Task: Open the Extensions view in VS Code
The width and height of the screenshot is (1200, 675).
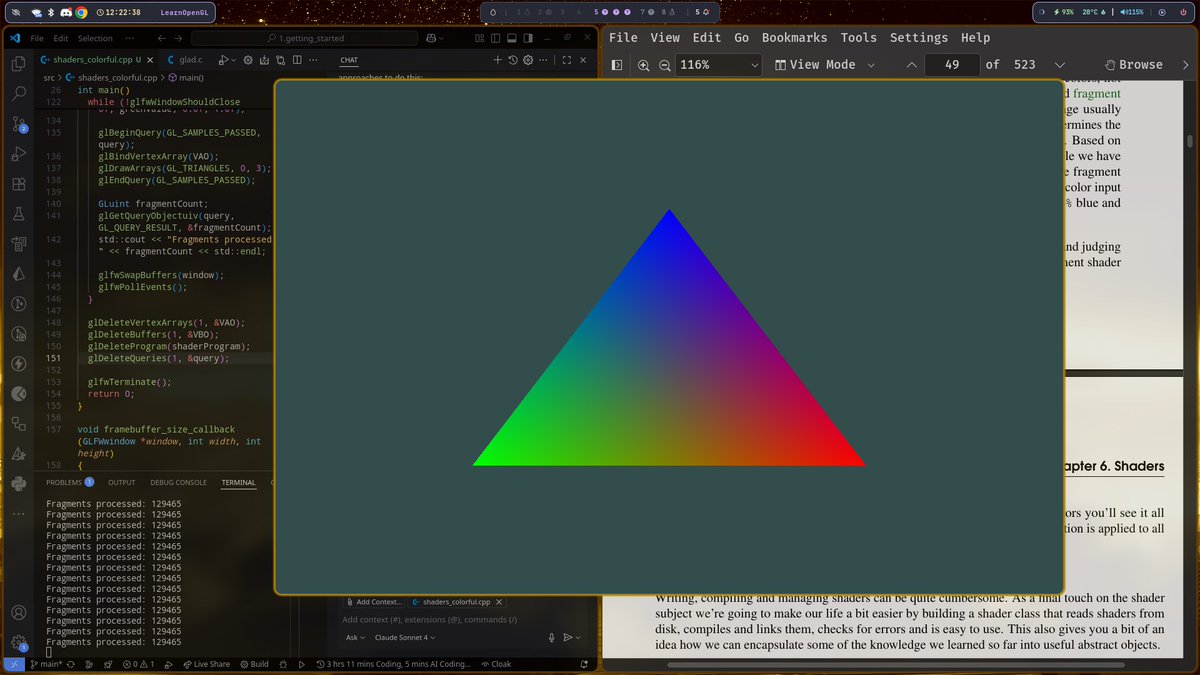Action: [18, 184]
